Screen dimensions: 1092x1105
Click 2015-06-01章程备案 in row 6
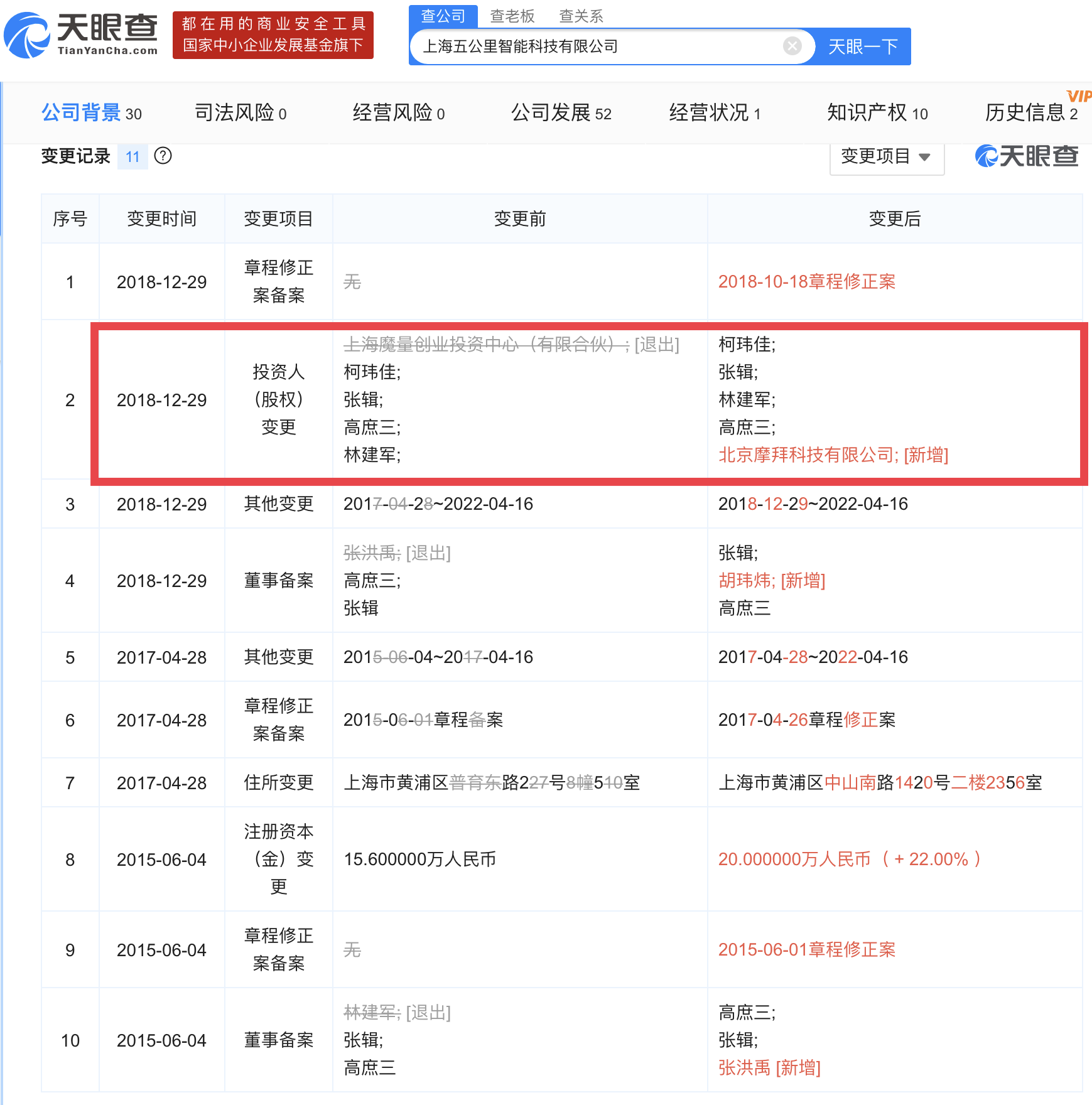[x=423, y=720]
